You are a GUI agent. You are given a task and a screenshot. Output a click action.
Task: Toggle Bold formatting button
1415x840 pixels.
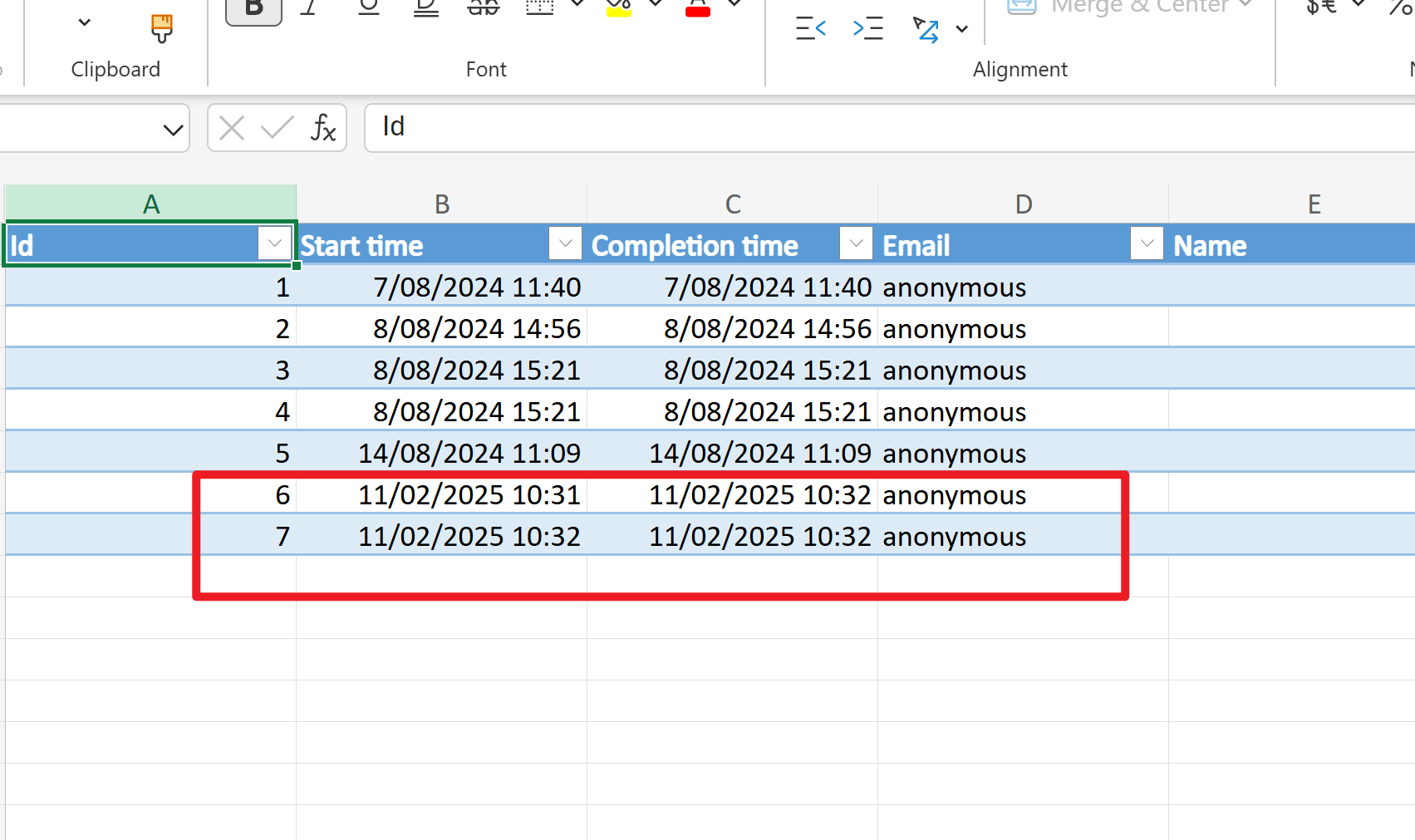coord(253,10)
